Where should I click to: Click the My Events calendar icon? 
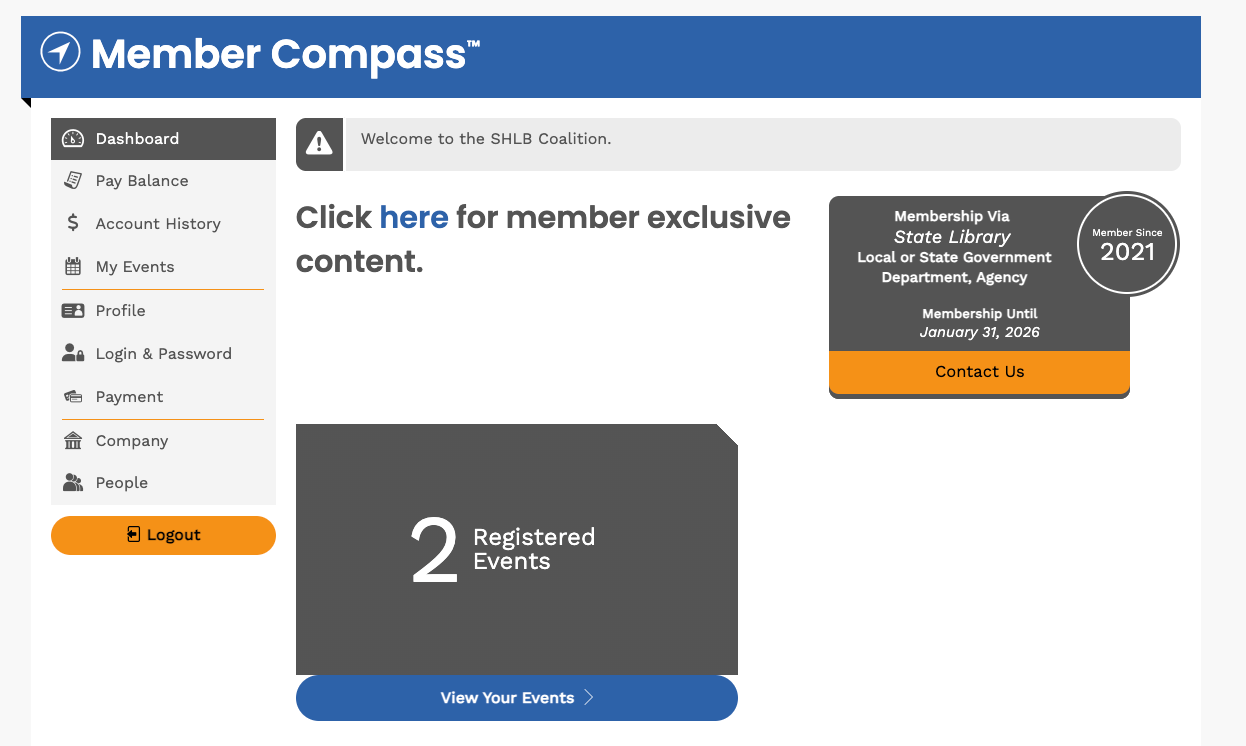click(x=73, y=267)
